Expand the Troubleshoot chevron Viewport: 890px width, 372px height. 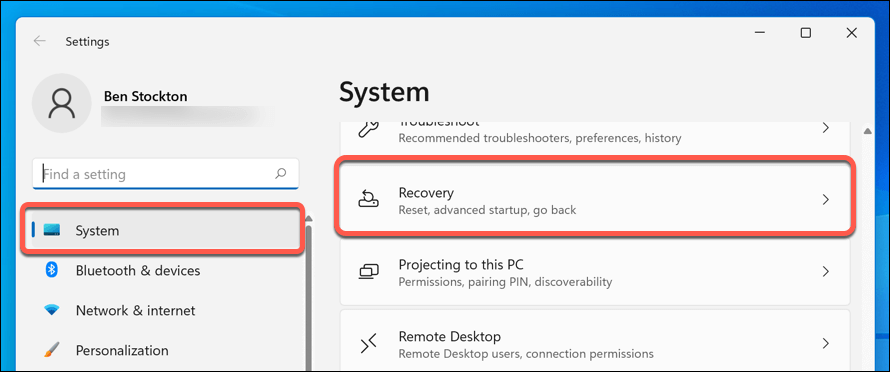[826, 128]
